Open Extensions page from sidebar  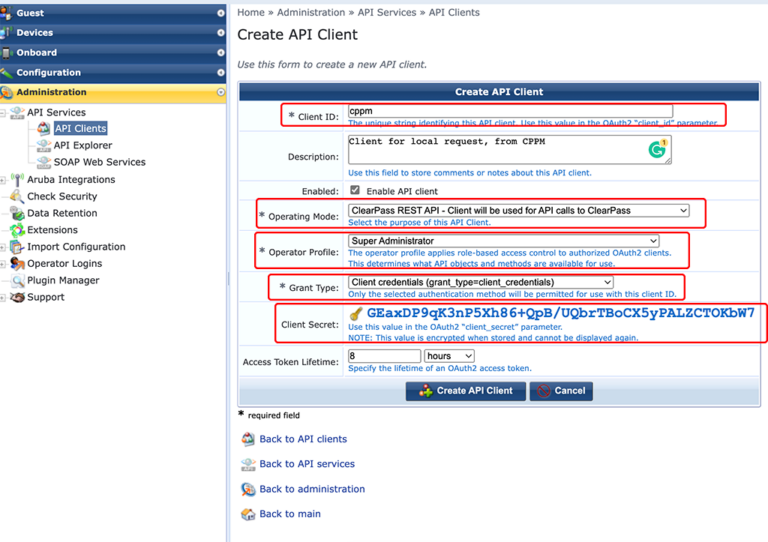pyautogui.click(x=52, y=230)
